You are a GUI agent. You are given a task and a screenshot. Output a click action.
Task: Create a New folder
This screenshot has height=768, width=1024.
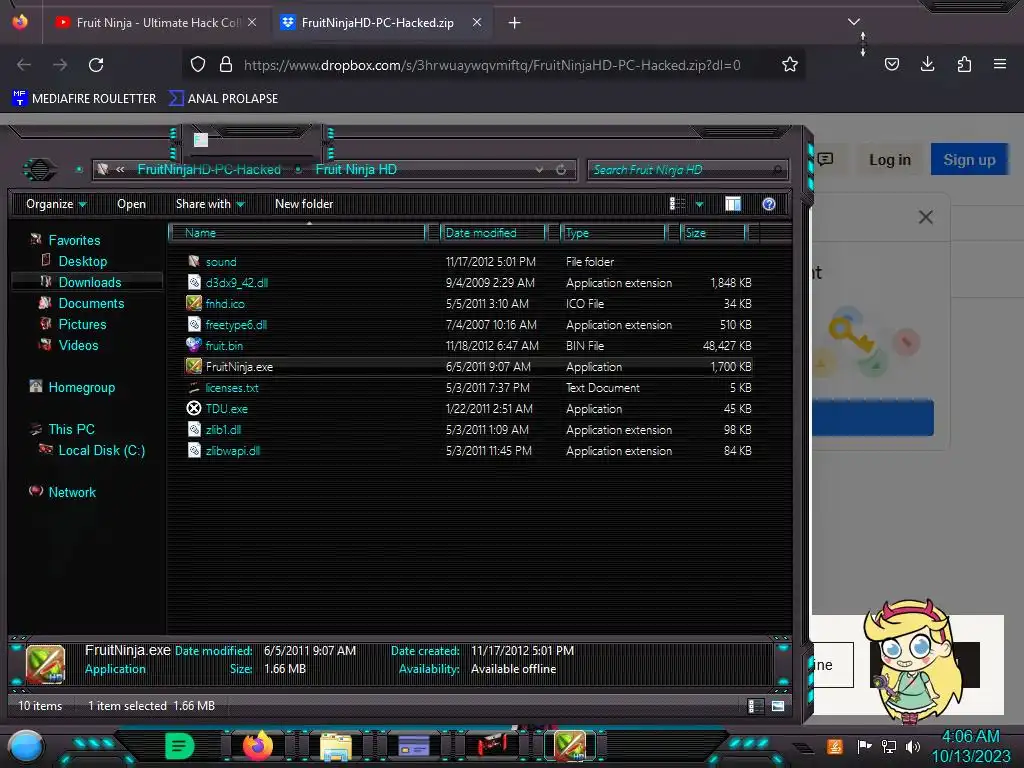click(304, 204)
